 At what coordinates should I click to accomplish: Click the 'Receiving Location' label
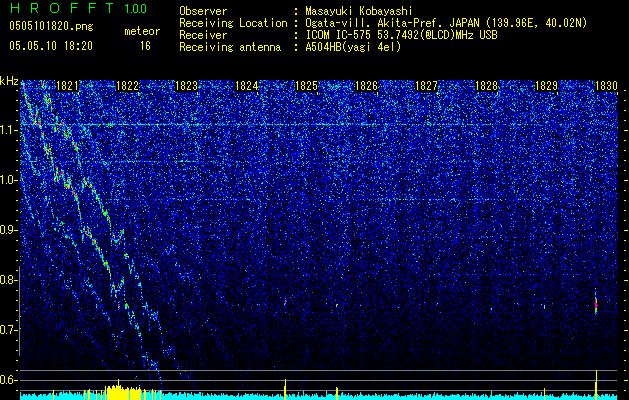233,23
